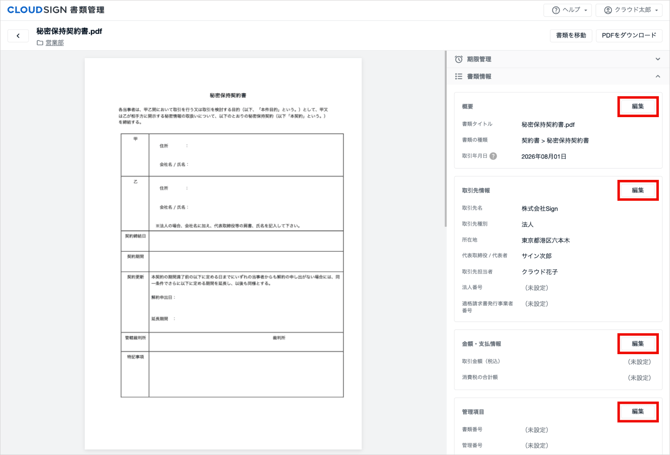Open the 営業部 folder link
The width and height of the screenshot is (670, 455).
coord(55,43)
